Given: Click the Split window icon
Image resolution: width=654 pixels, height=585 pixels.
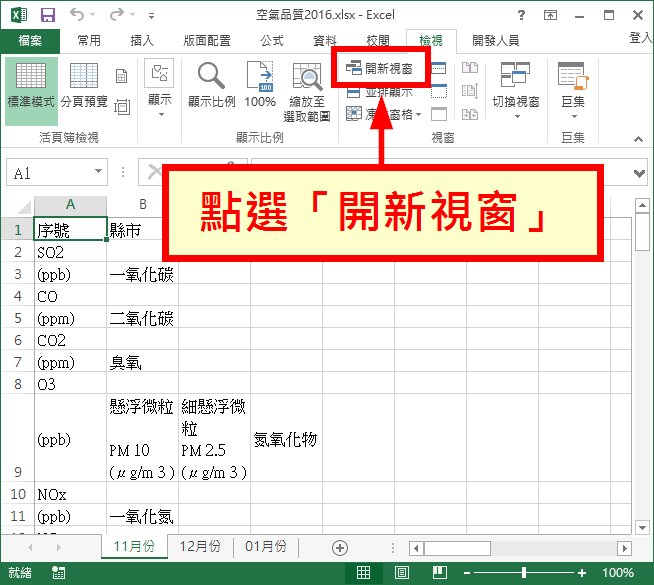Looking at the screenshot, I should (438, 68).
